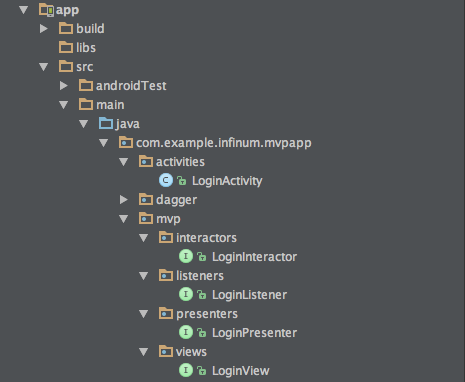The height and width of the screenshot is (382, 465).
Task: Select the mvp package name
Action: [x=168, y=219]
